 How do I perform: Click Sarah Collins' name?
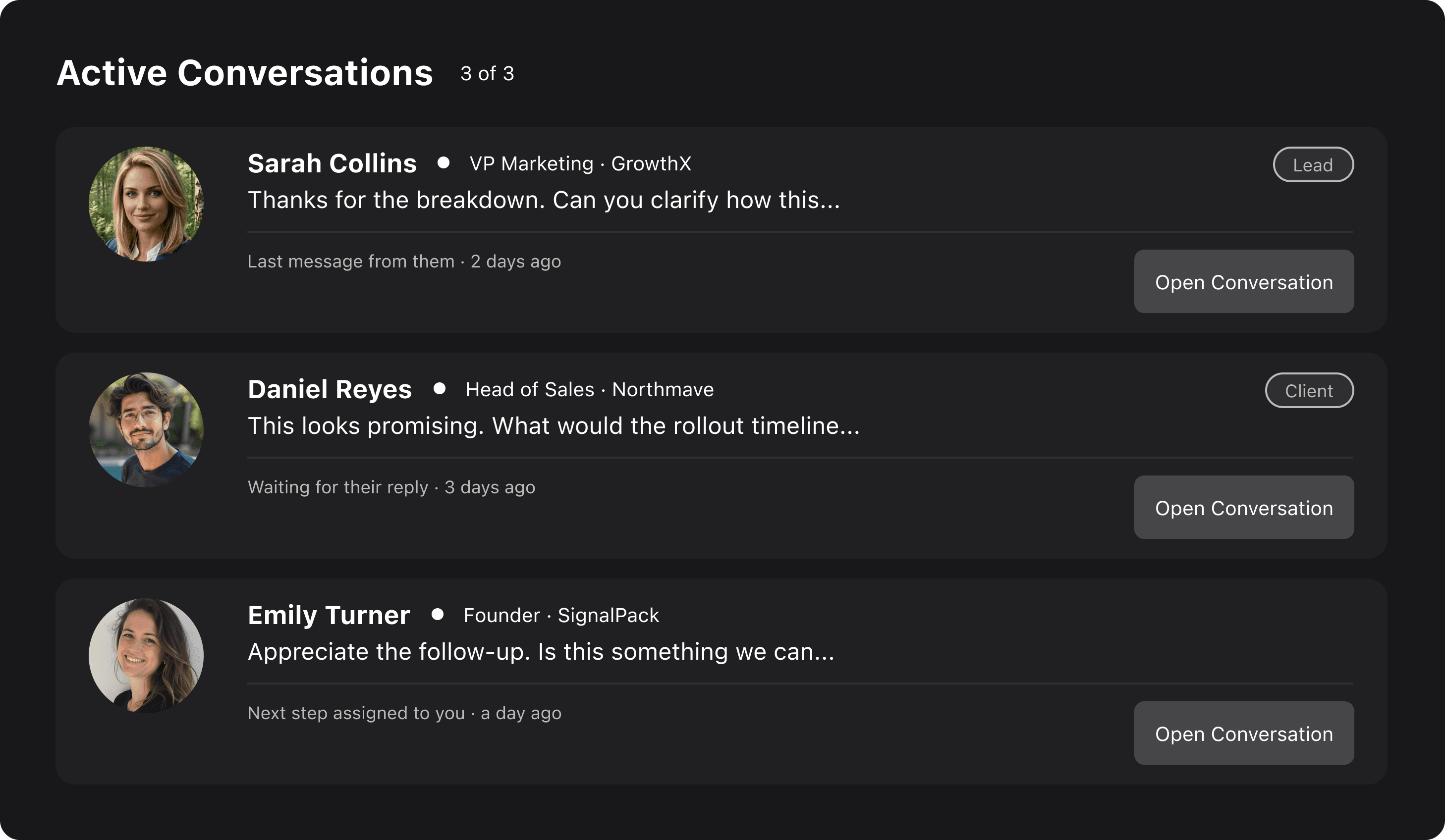click(x=332, y=163)
